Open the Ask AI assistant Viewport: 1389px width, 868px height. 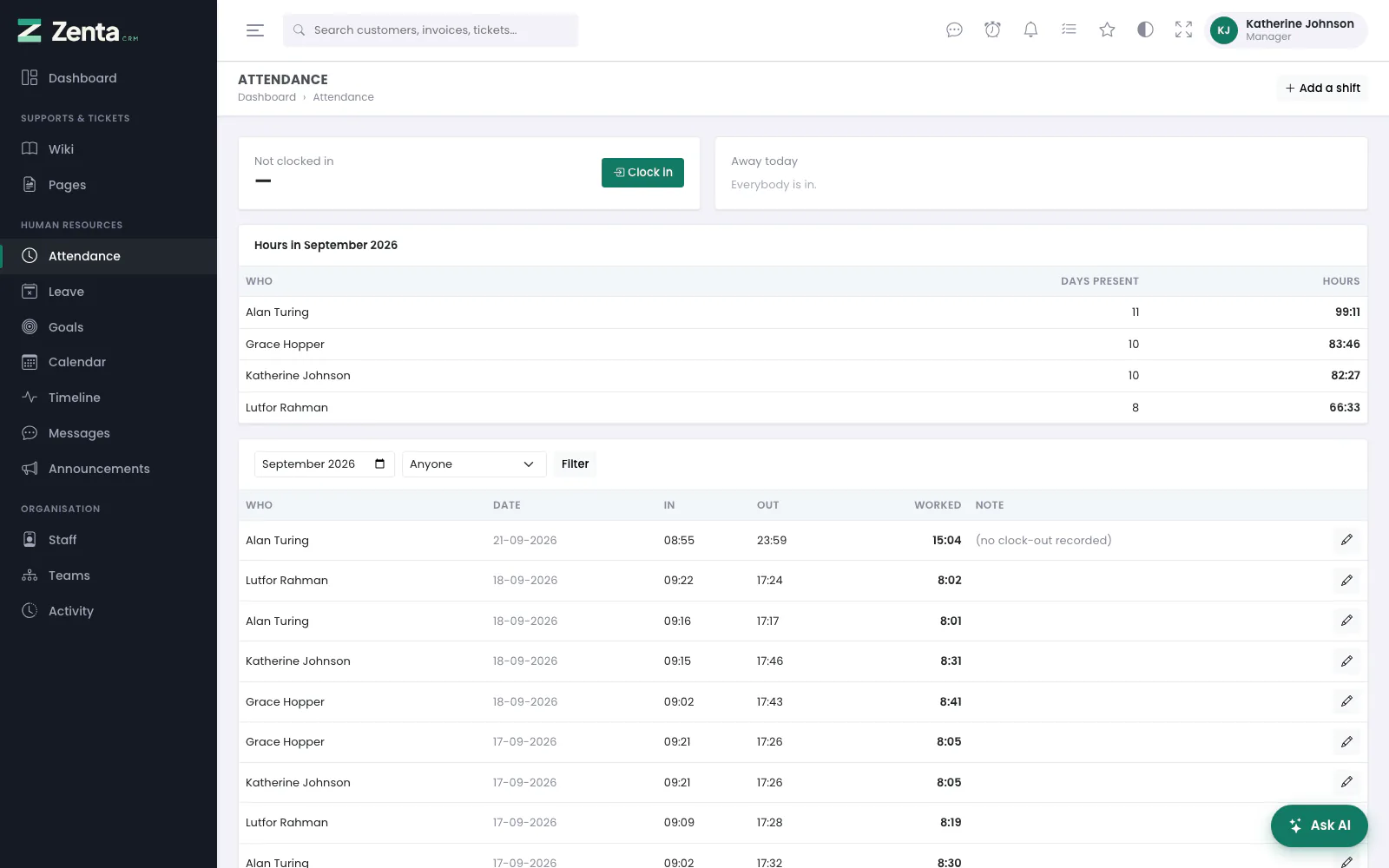pos(1320,825)
